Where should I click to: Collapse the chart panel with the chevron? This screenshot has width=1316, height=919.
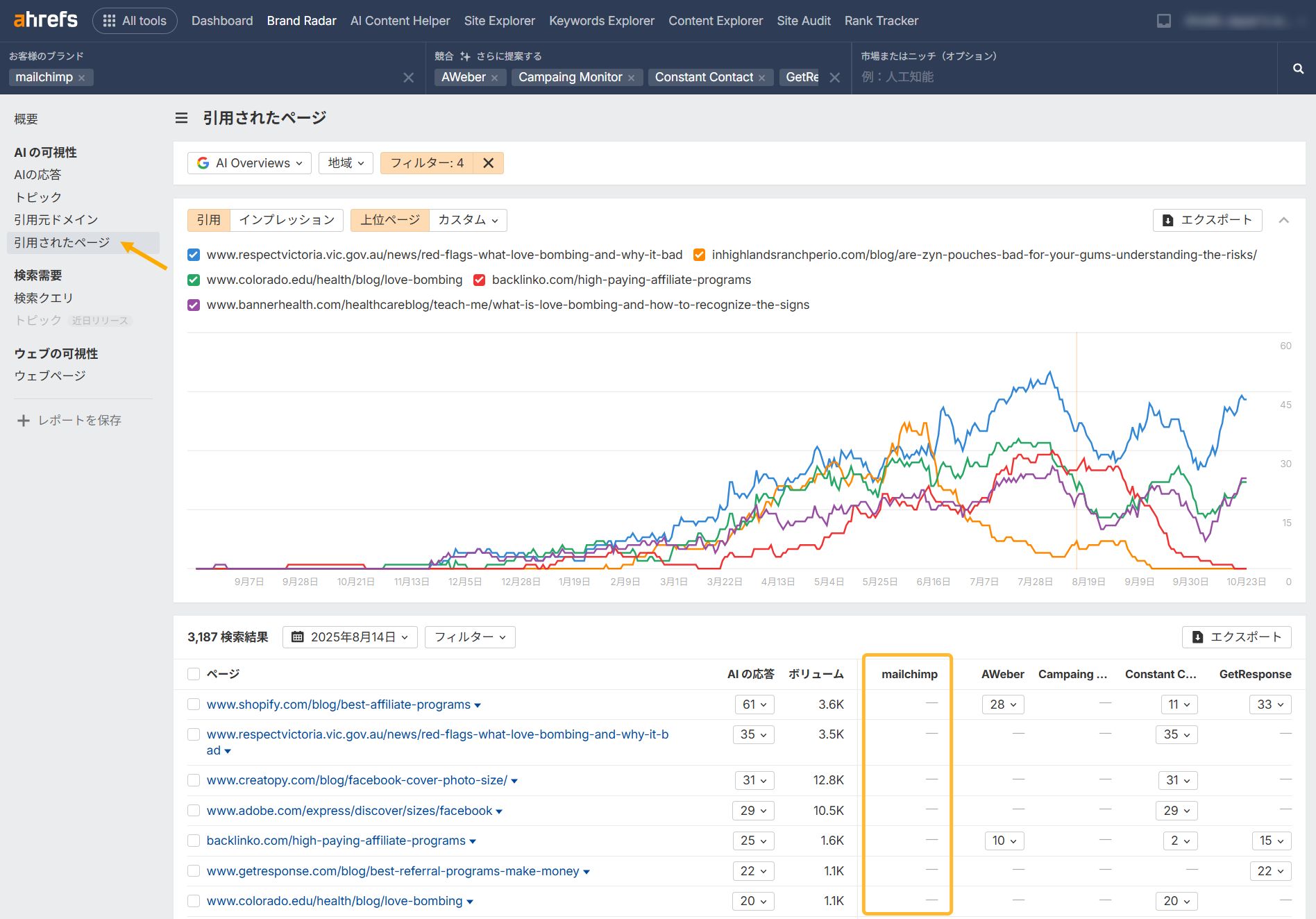(1285, 220)
